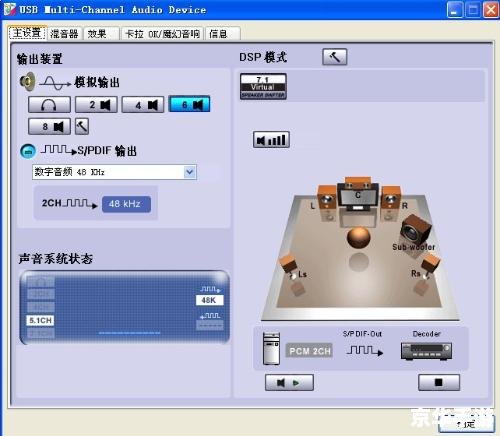The height and width of the screenshot is (436, 500).
Task: Minimize the USB Audio Device window
Action: pos(455,10)
